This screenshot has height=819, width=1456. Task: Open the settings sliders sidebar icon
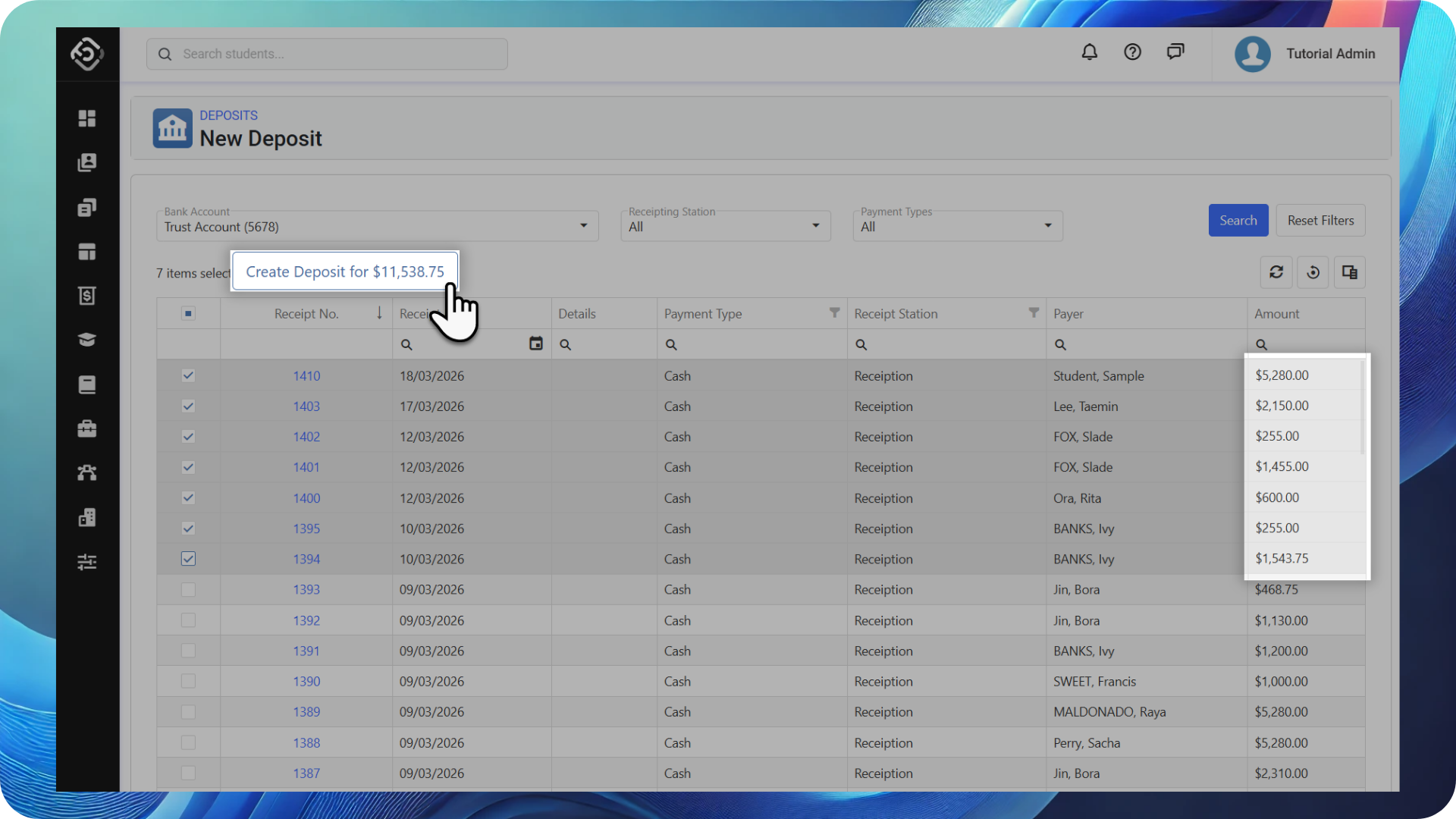[x=87, y=562]
